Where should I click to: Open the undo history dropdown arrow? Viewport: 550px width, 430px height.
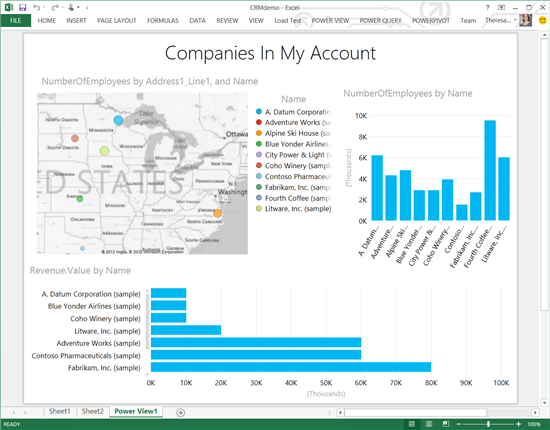pyautogui.click(x=44, y=7)
